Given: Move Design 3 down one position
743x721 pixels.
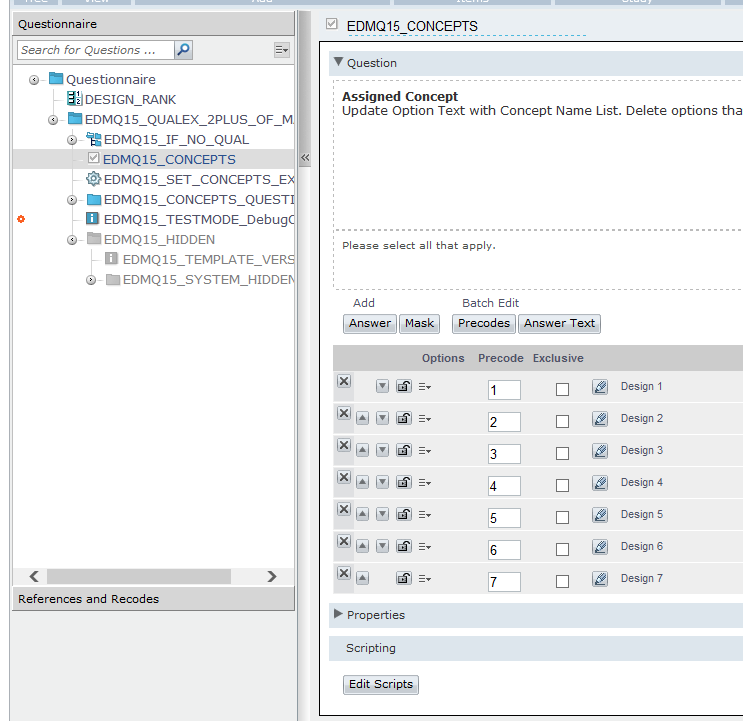Looking at the screenshot, I should (x=382, y=450).
